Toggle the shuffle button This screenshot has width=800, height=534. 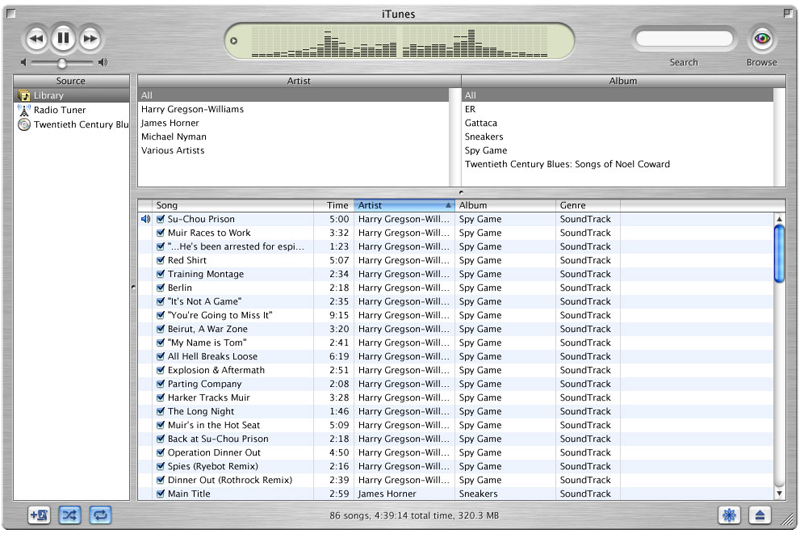(69, 515)
